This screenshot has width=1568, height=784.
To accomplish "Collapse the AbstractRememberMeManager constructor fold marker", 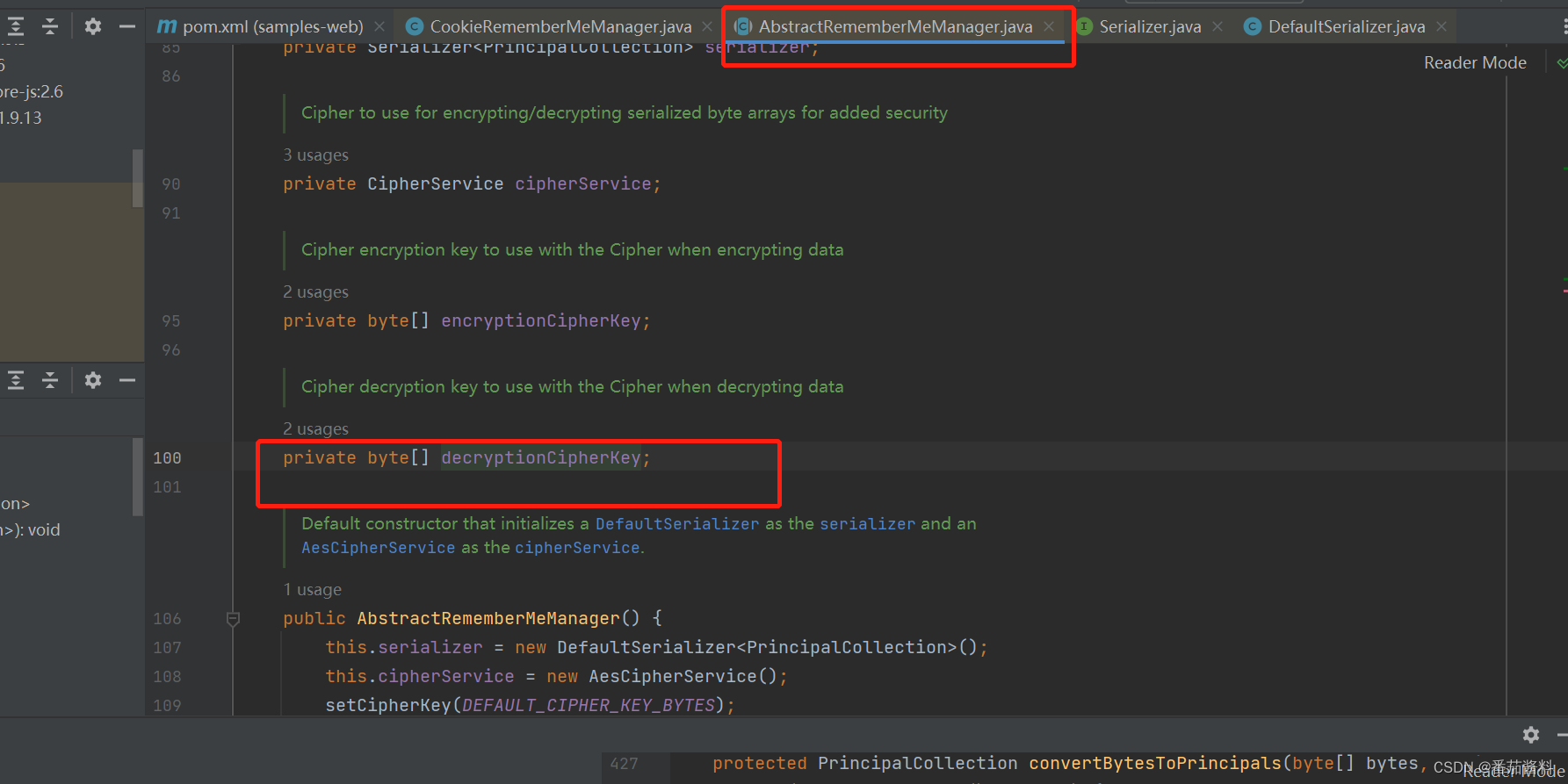I will (x=233, y=619).
